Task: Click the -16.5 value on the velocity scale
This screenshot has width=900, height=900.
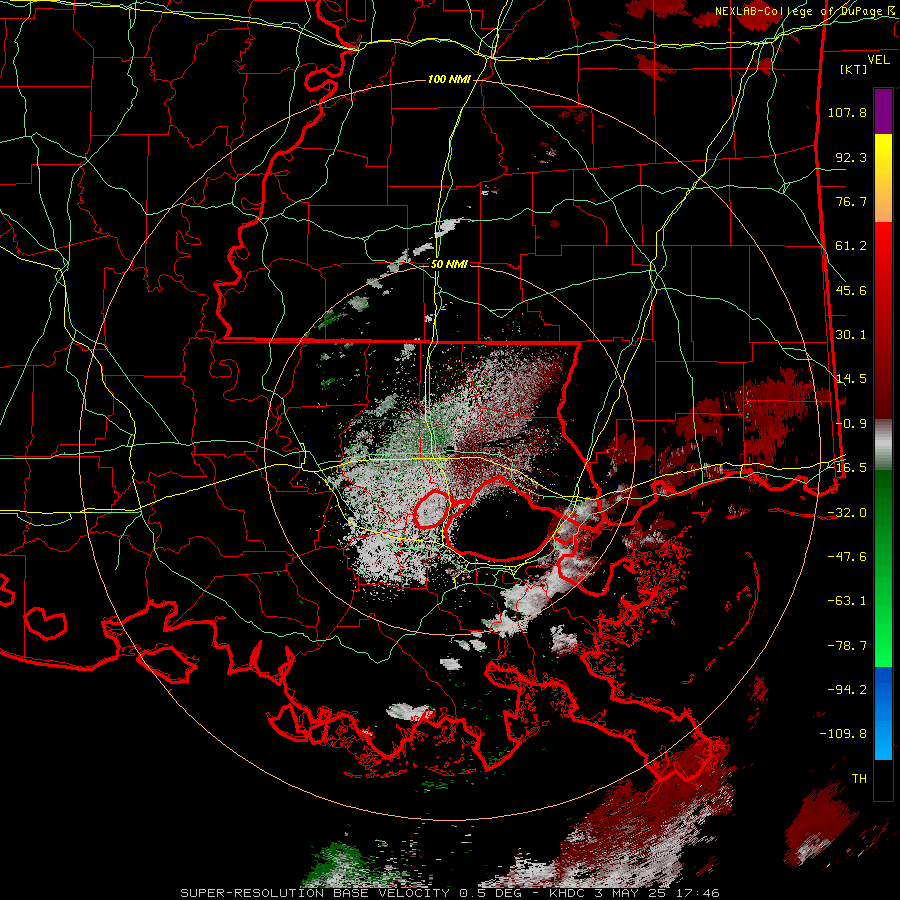Action: pyautogui.click(x=847, y=468)
